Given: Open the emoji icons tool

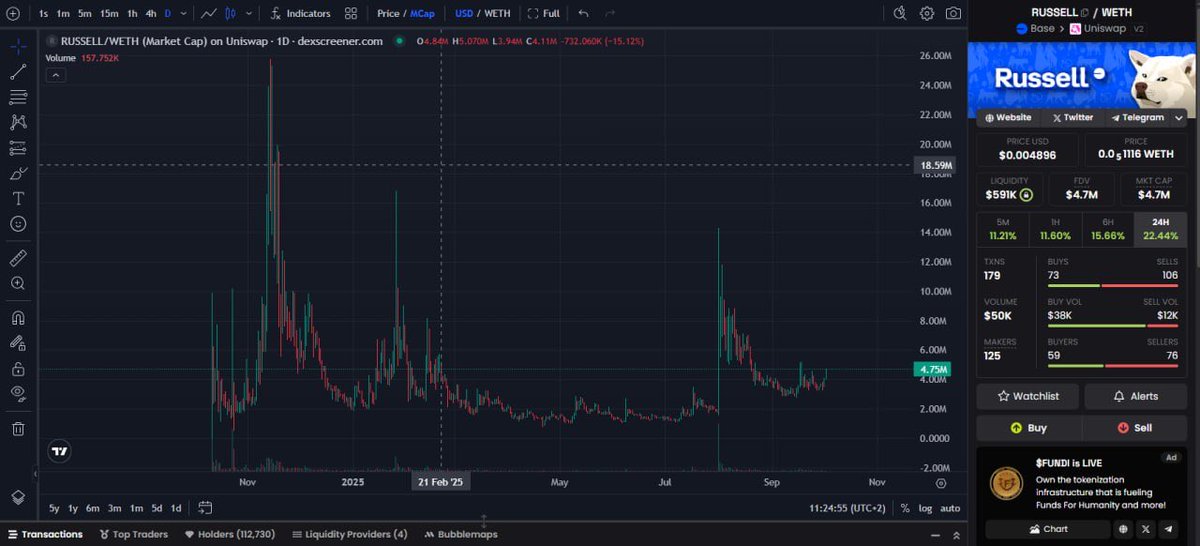Looking at the screenshot, I should coord(18,224).
